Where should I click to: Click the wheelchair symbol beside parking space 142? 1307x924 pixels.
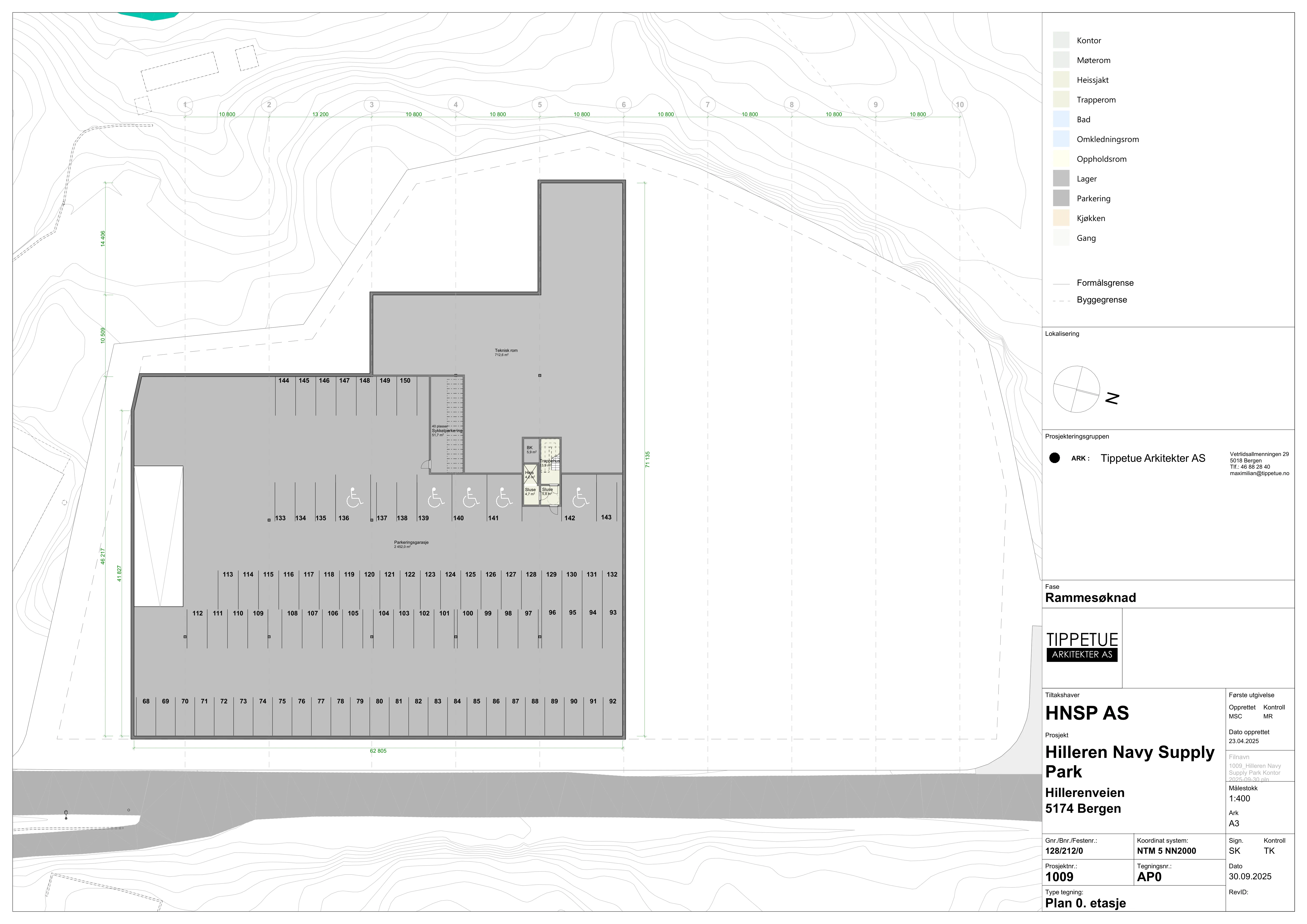click(581, 498)
